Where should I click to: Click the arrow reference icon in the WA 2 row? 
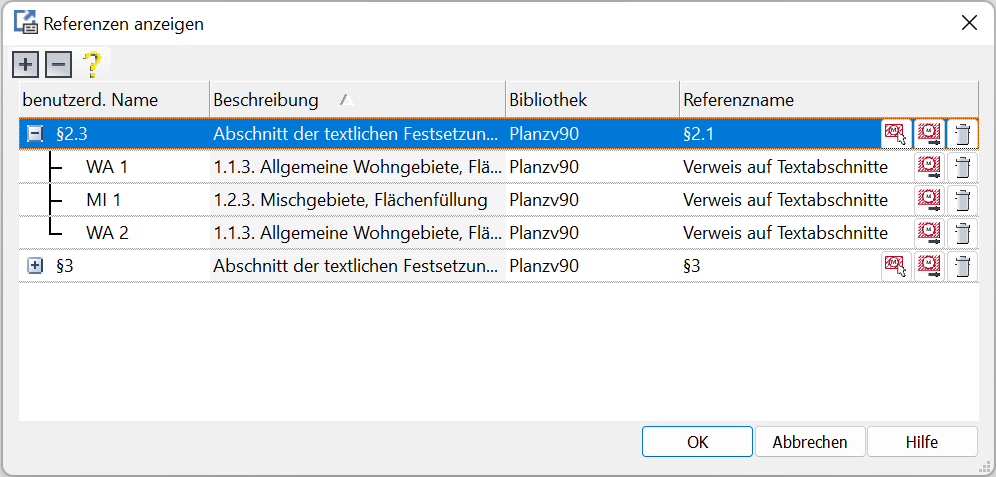930,233
